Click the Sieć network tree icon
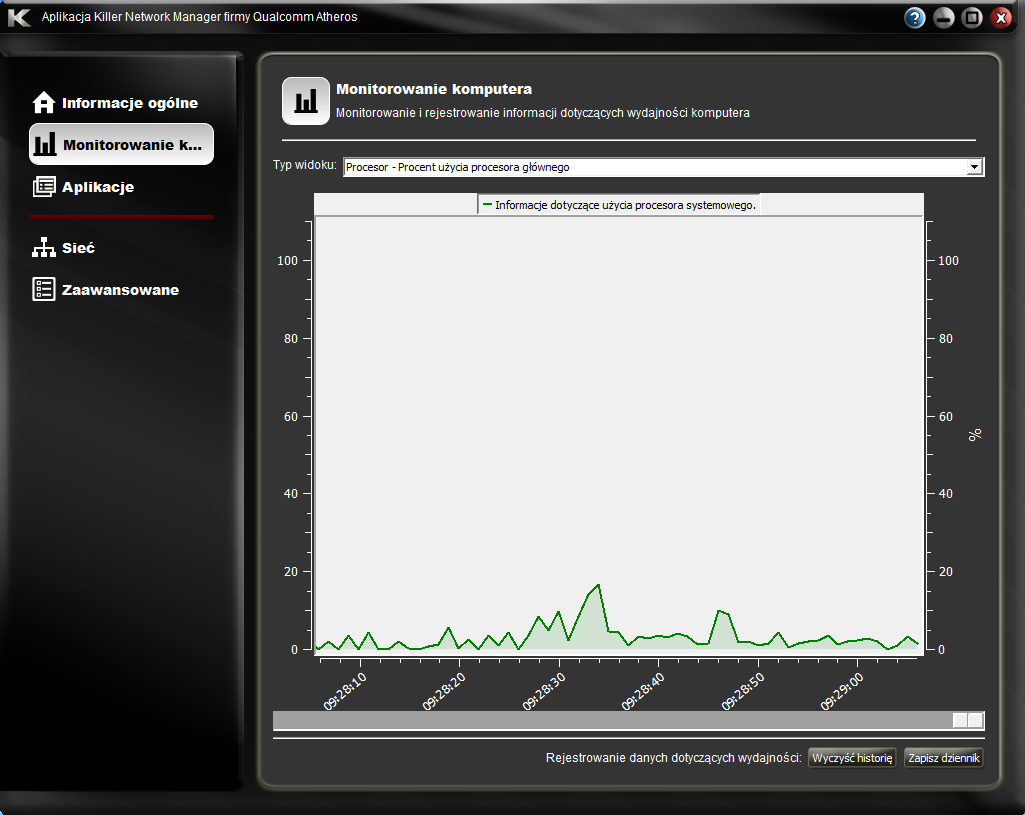 pos(44,248)
